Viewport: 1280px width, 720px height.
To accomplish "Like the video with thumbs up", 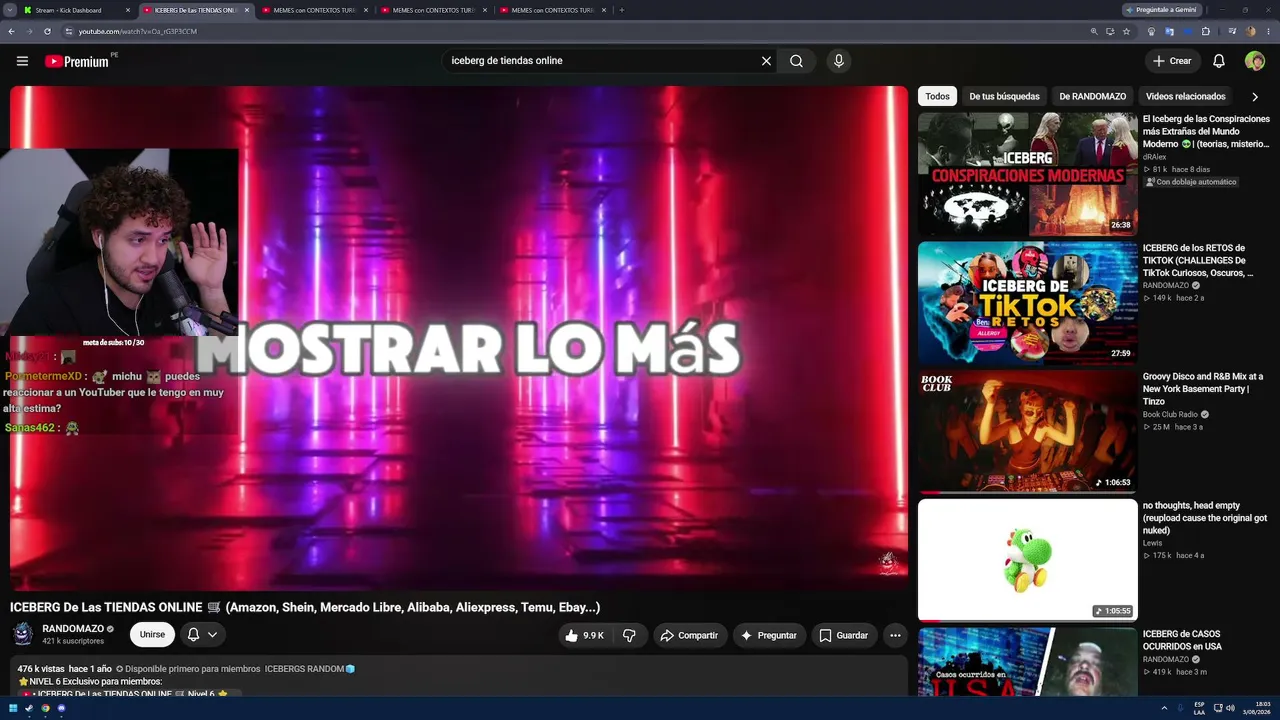I will point(584,635).
